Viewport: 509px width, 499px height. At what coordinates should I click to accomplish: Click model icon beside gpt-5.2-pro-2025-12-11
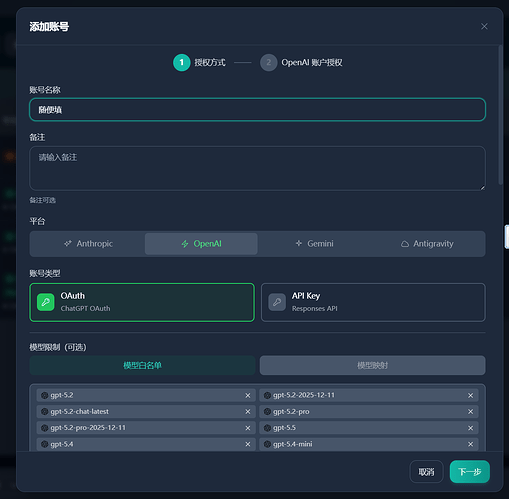(45, 428)
